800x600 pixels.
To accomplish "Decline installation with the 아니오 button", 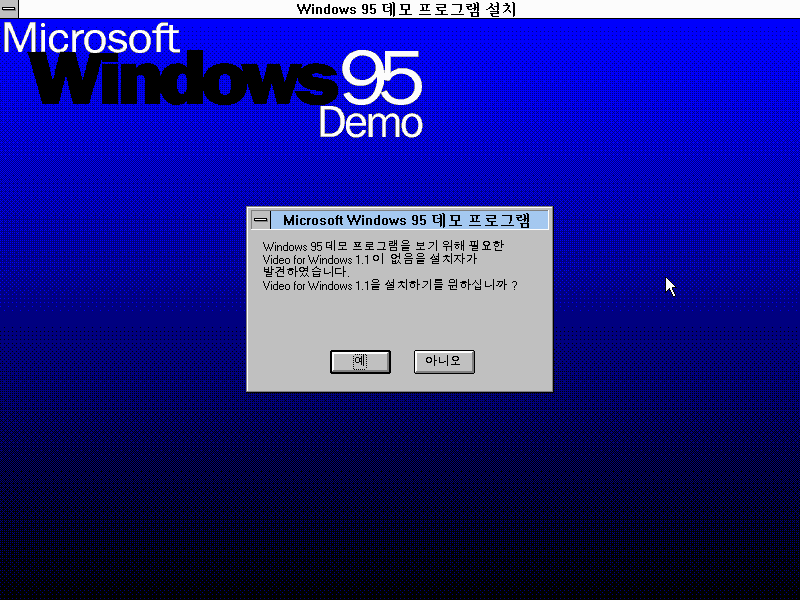I will pos(444,362).
